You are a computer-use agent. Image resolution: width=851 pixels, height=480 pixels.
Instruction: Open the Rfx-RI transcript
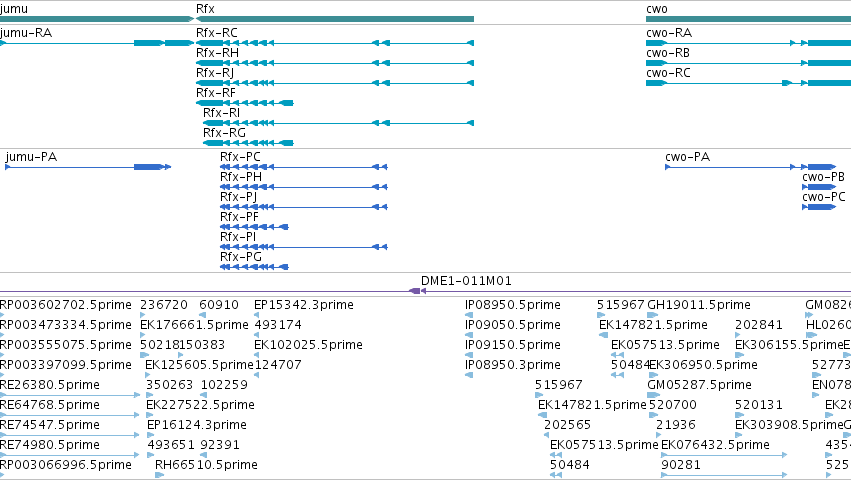(221, 113)
